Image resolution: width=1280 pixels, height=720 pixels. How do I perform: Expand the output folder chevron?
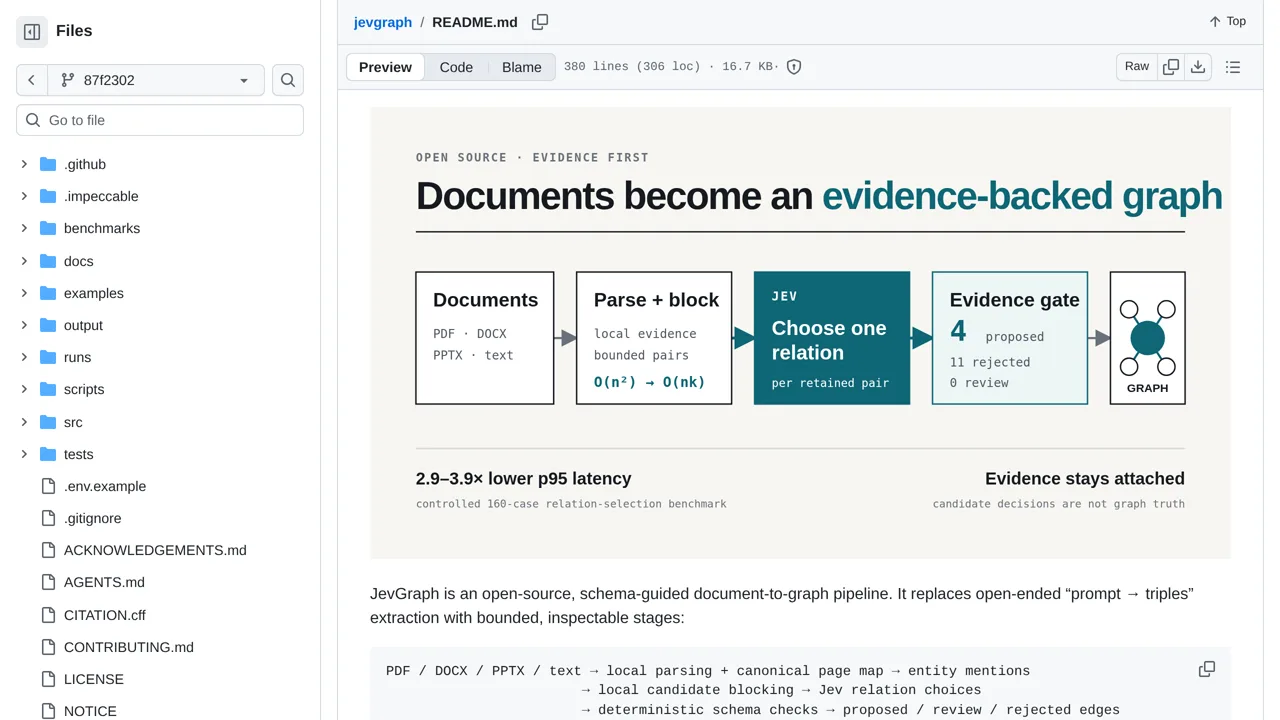point(24,325)
